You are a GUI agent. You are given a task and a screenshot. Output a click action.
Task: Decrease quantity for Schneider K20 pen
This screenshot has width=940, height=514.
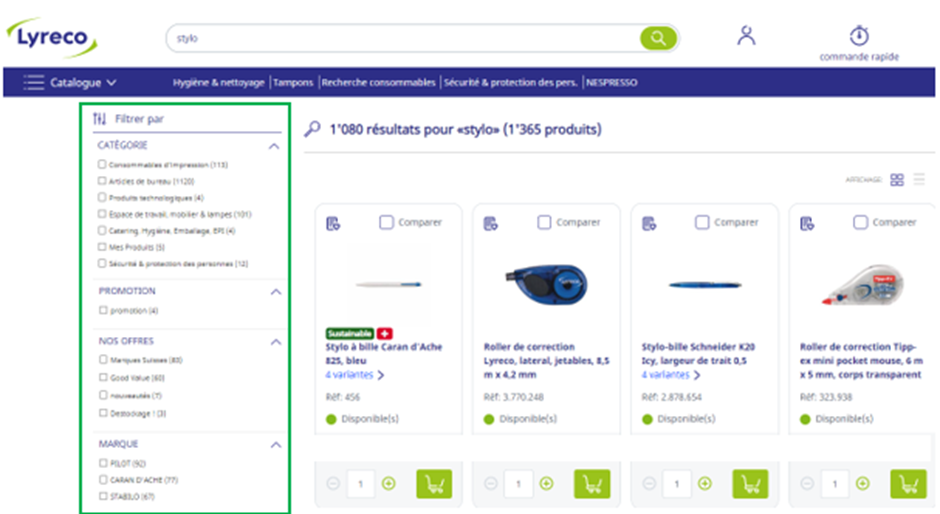[649, 483]
